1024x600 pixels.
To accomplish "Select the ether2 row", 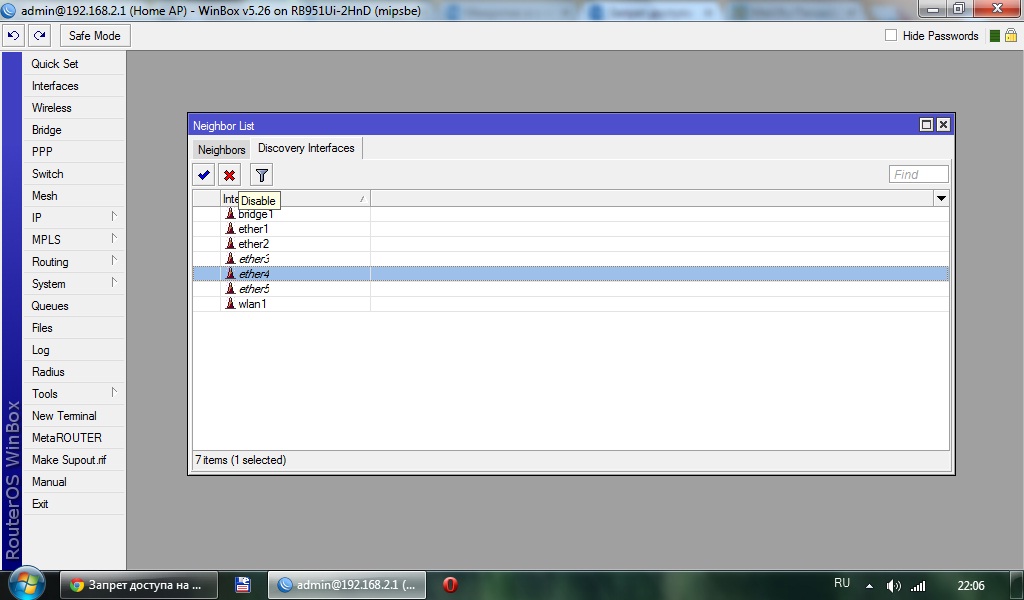I will click(571, 244).
